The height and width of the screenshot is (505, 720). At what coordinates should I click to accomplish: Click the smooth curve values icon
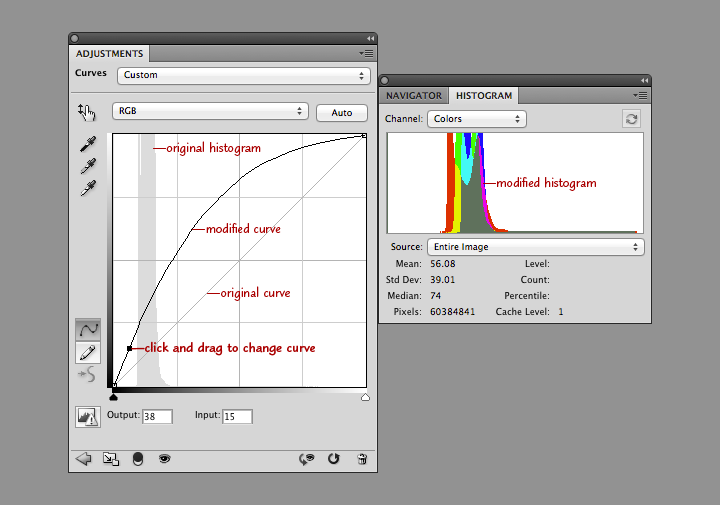coord(87,374)
